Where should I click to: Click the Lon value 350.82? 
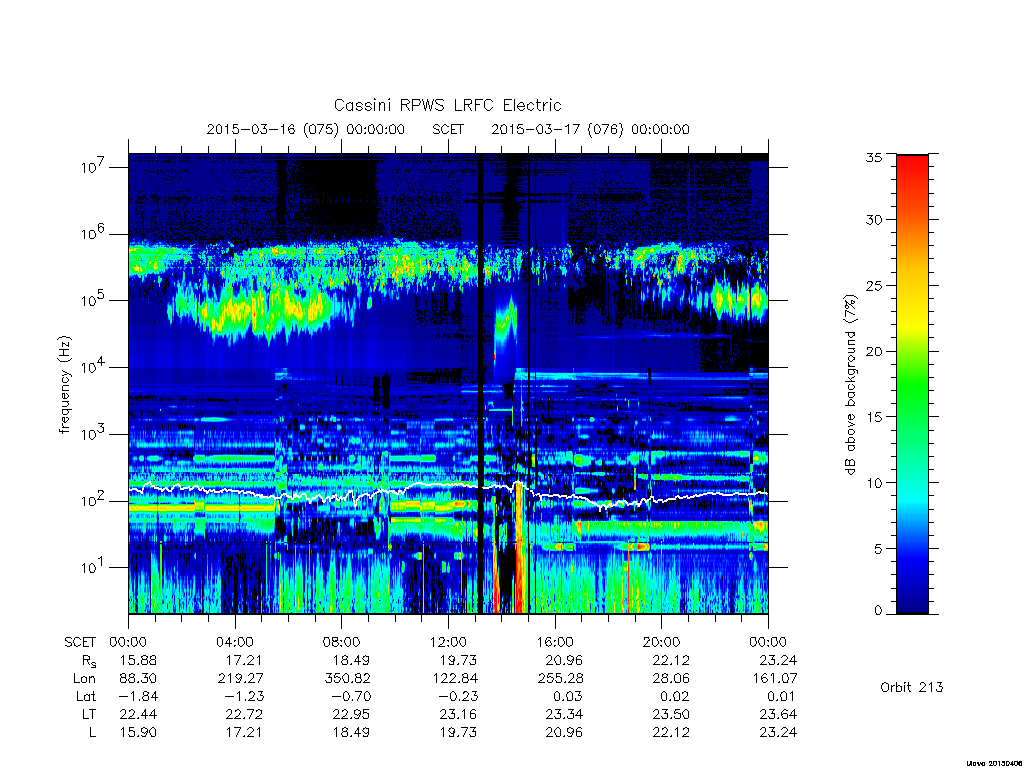click(x=347, y=679)
